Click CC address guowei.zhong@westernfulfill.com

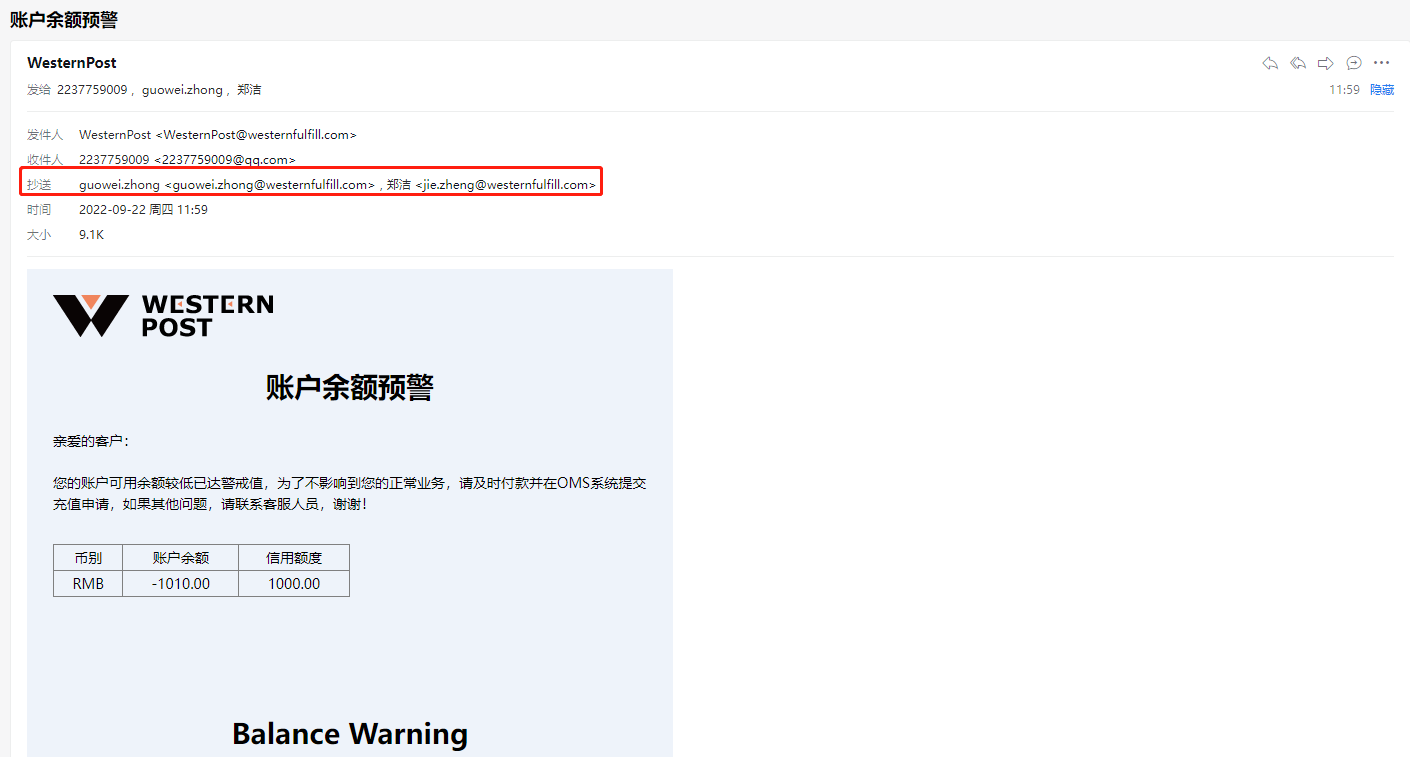pyautogui.click(x=270, y=185)
